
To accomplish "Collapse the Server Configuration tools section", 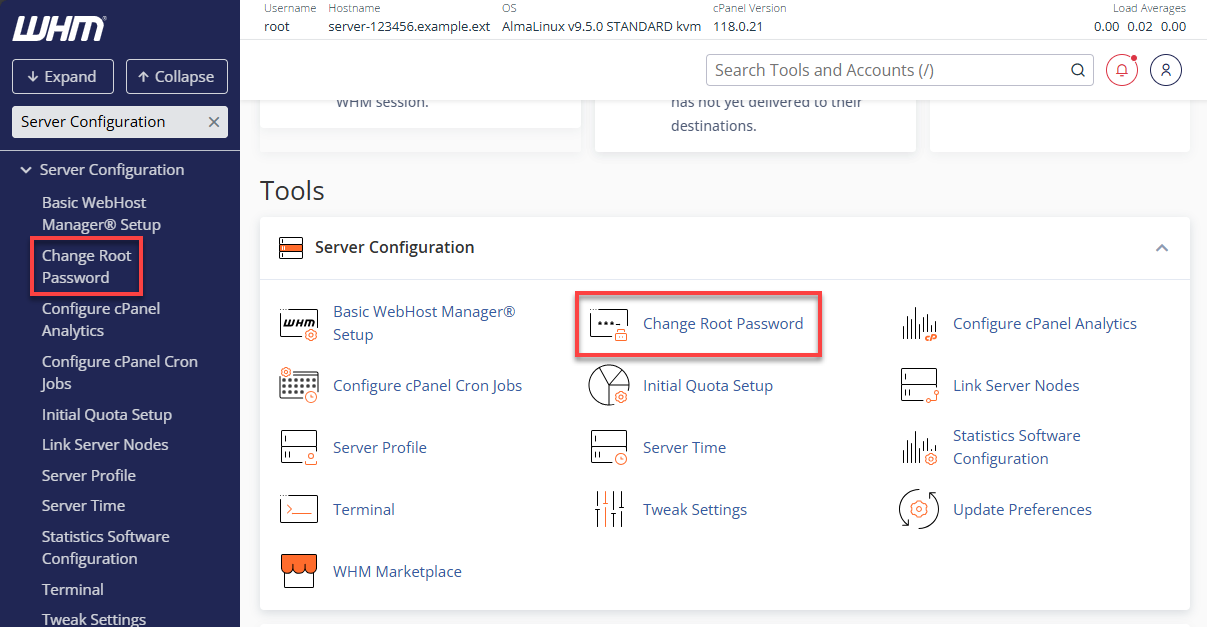I will tap(1162, 247).
